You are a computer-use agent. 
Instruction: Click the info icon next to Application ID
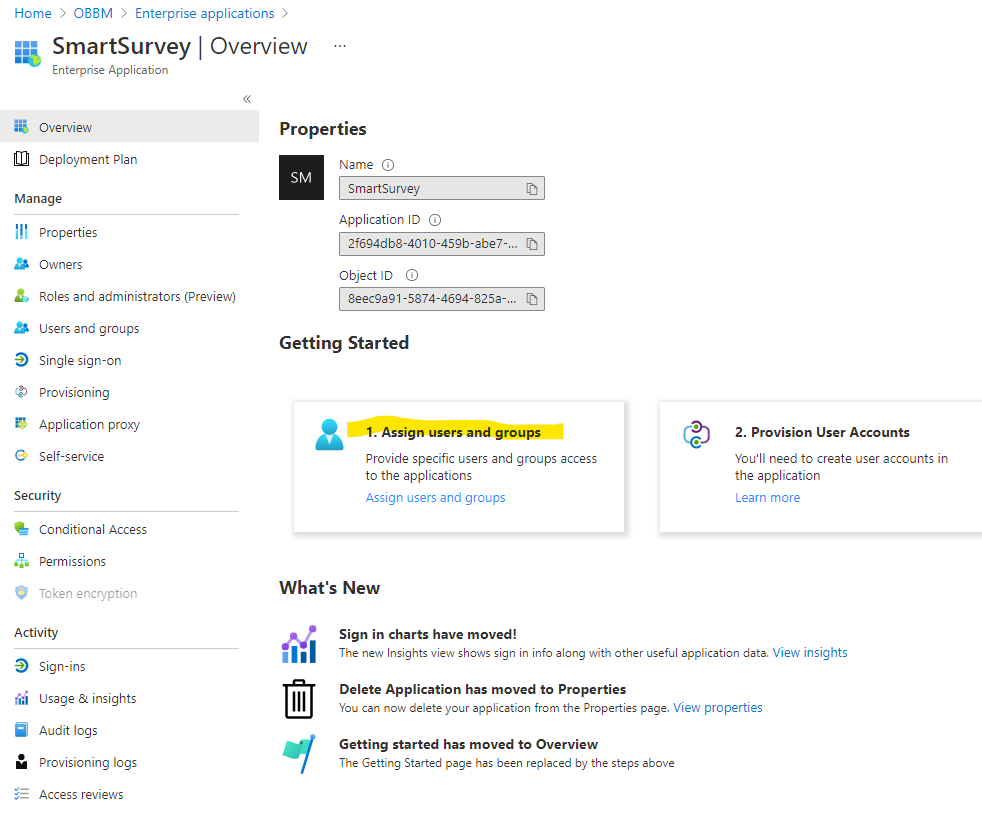[435, 220]
